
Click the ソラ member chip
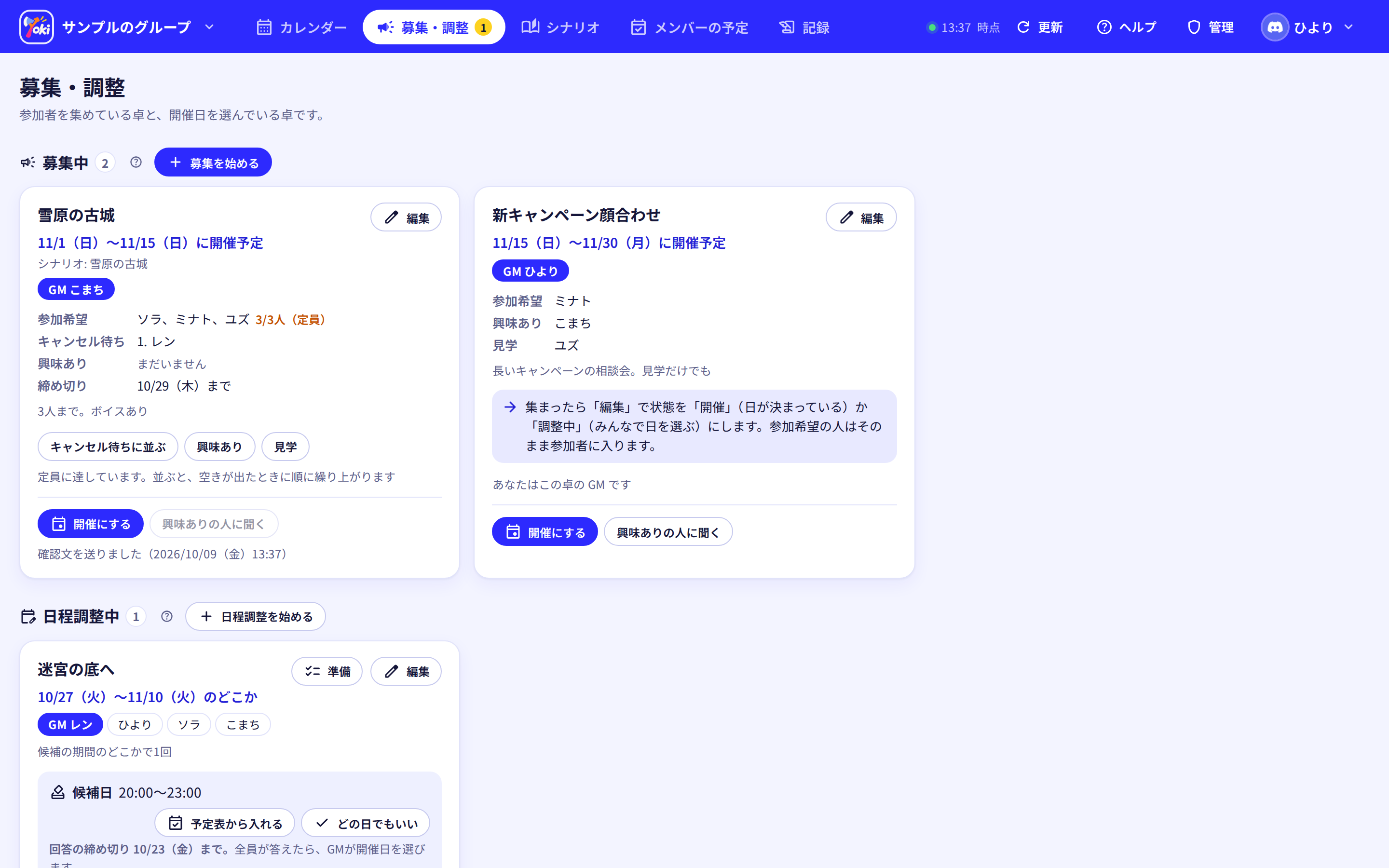[189, 724]
